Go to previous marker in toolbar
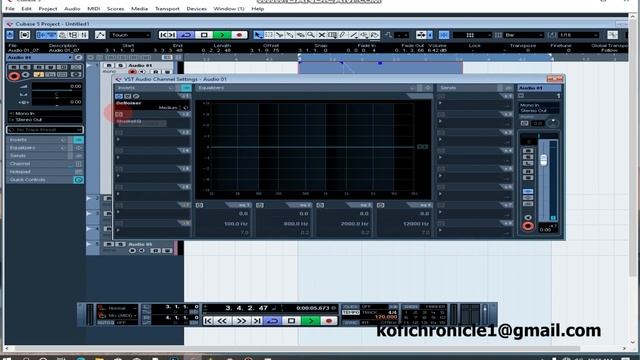The height and width of the screenshot is (360, 640). pyautogui.click(x=163, y=35)
